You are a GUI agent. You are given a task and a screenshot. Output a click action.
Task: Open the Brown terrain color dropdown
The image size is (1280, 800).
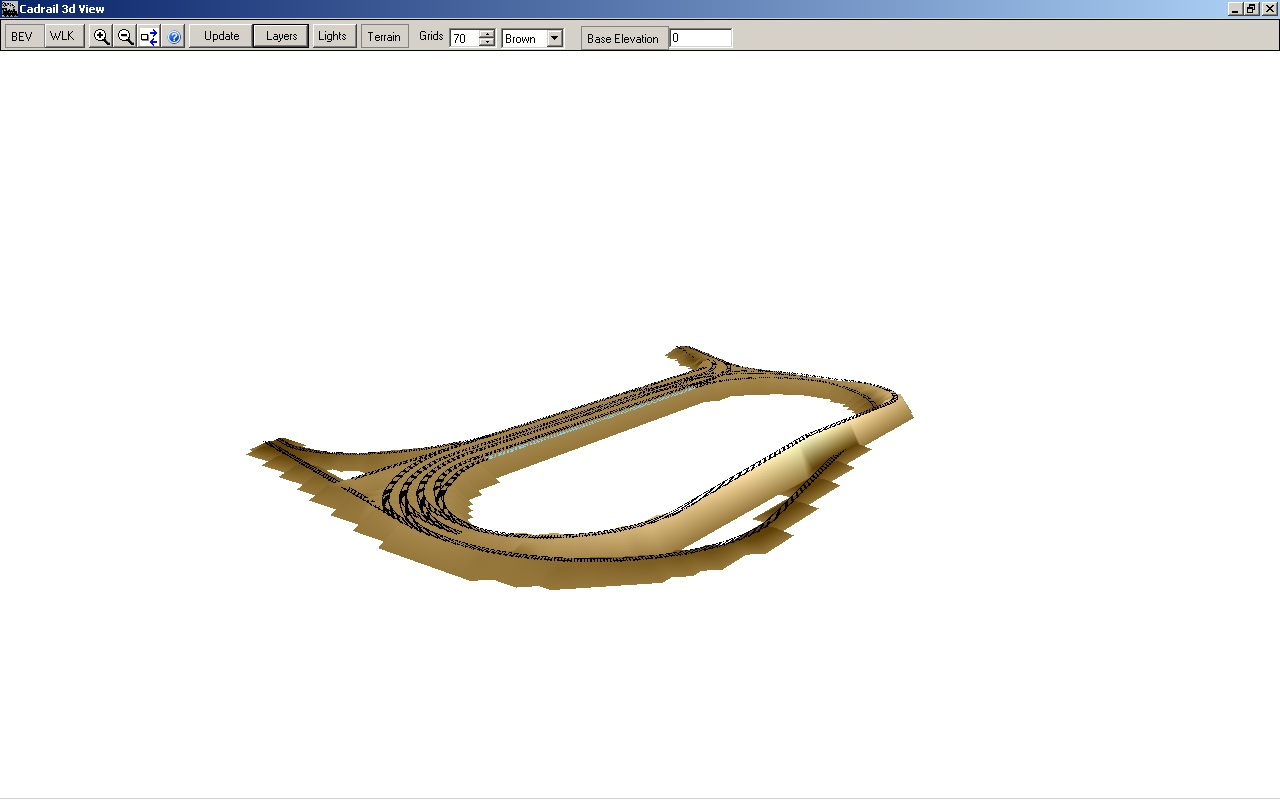[555, 39]
